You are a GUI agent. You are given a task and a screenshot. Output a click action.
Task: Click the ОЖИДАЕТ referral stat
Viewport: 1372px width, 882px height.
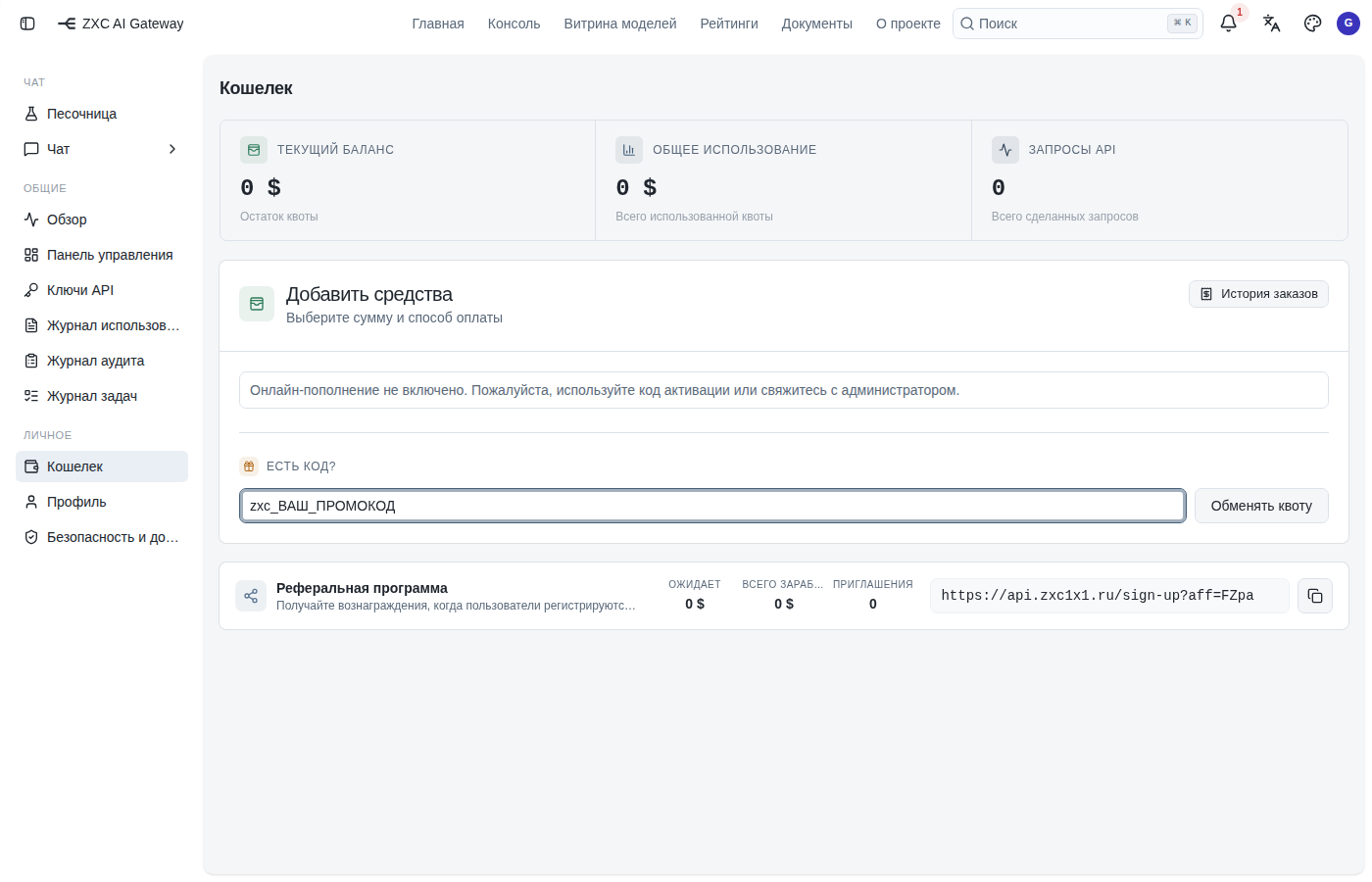point(695,594)
